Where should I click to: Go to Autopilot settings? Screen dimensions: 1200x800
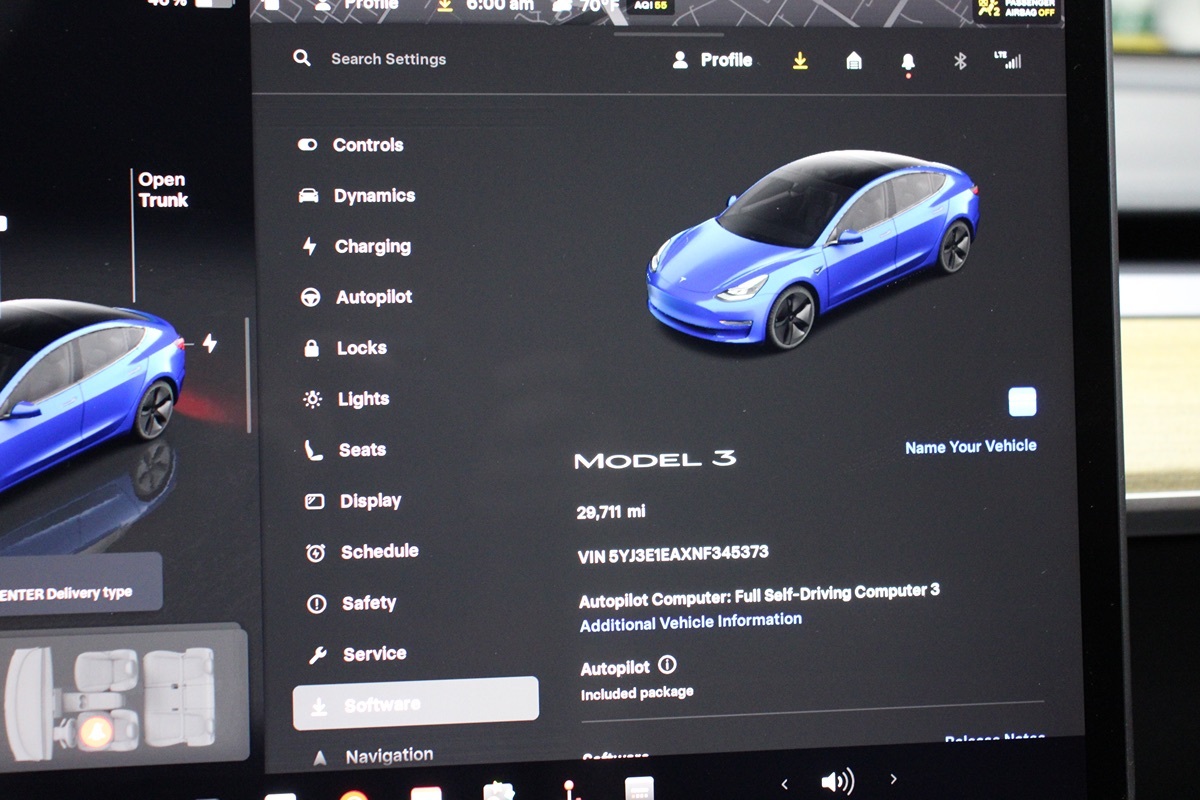tap(373, 297)
